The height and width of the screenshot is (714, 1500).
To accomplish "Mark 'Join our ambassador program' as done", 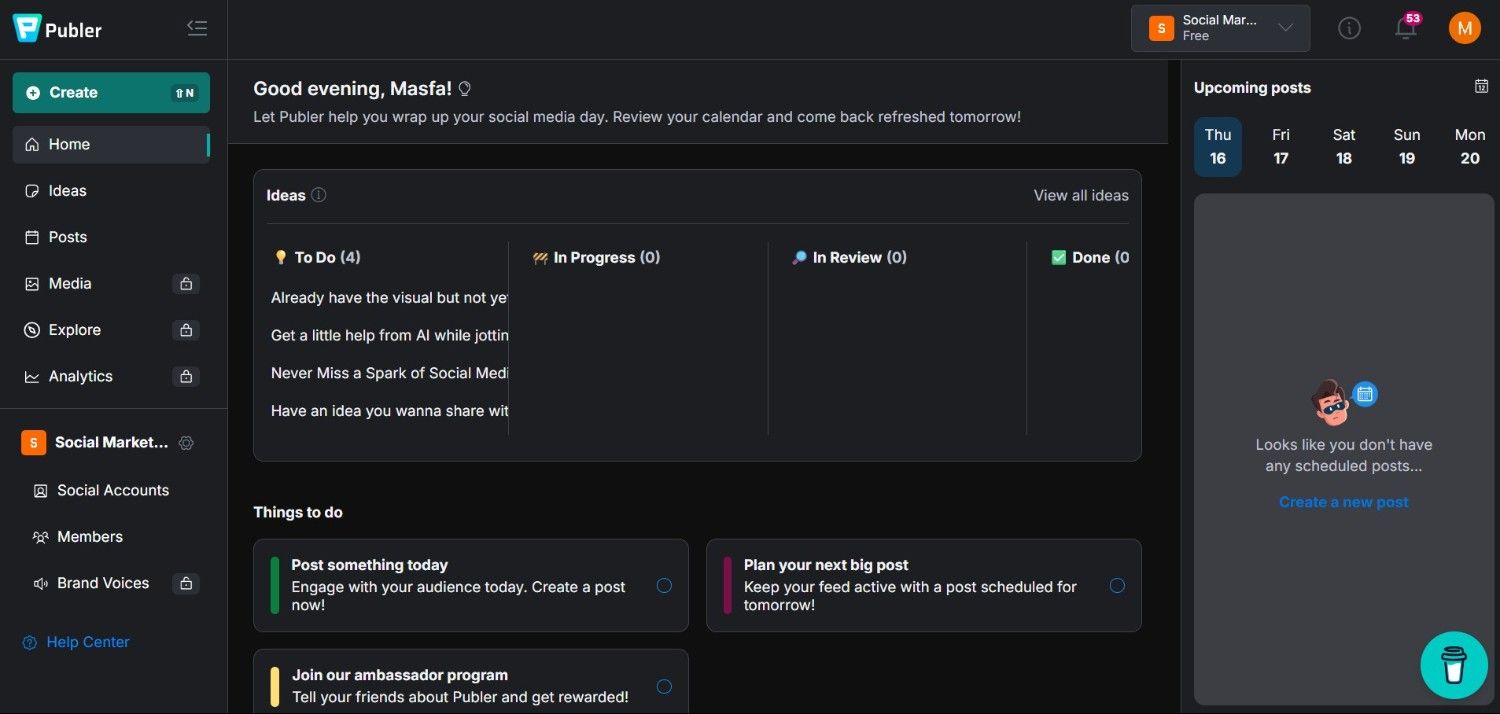I will pyautogui.click(x=664, y=686).
